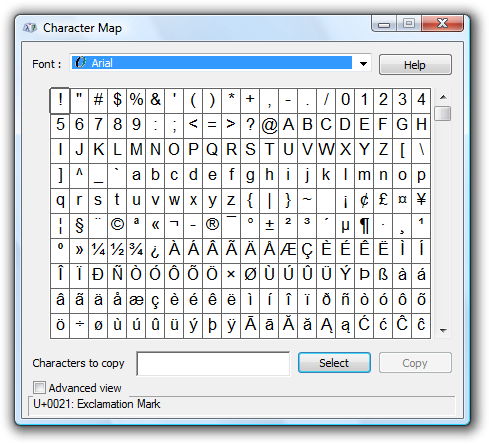Click the Characters to copy field
The width and height of the screenshot is (489, 444).
[213, 364]
